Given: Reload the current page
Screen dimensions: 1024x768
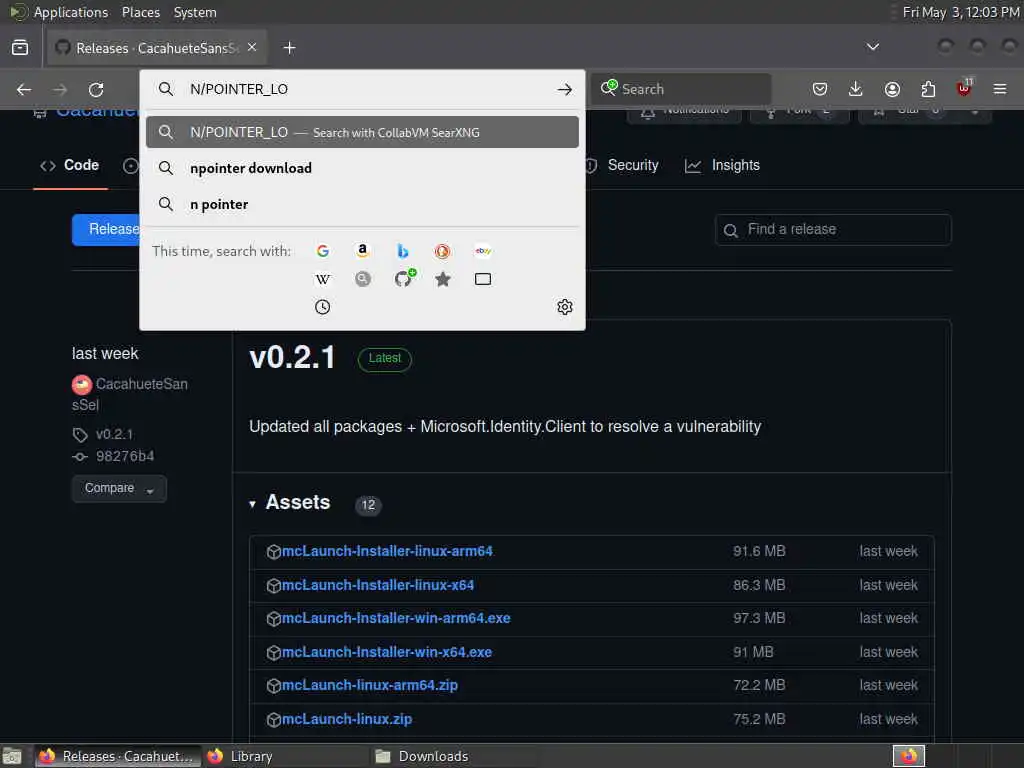Looking at the screenshot, I should click(96, 89).
